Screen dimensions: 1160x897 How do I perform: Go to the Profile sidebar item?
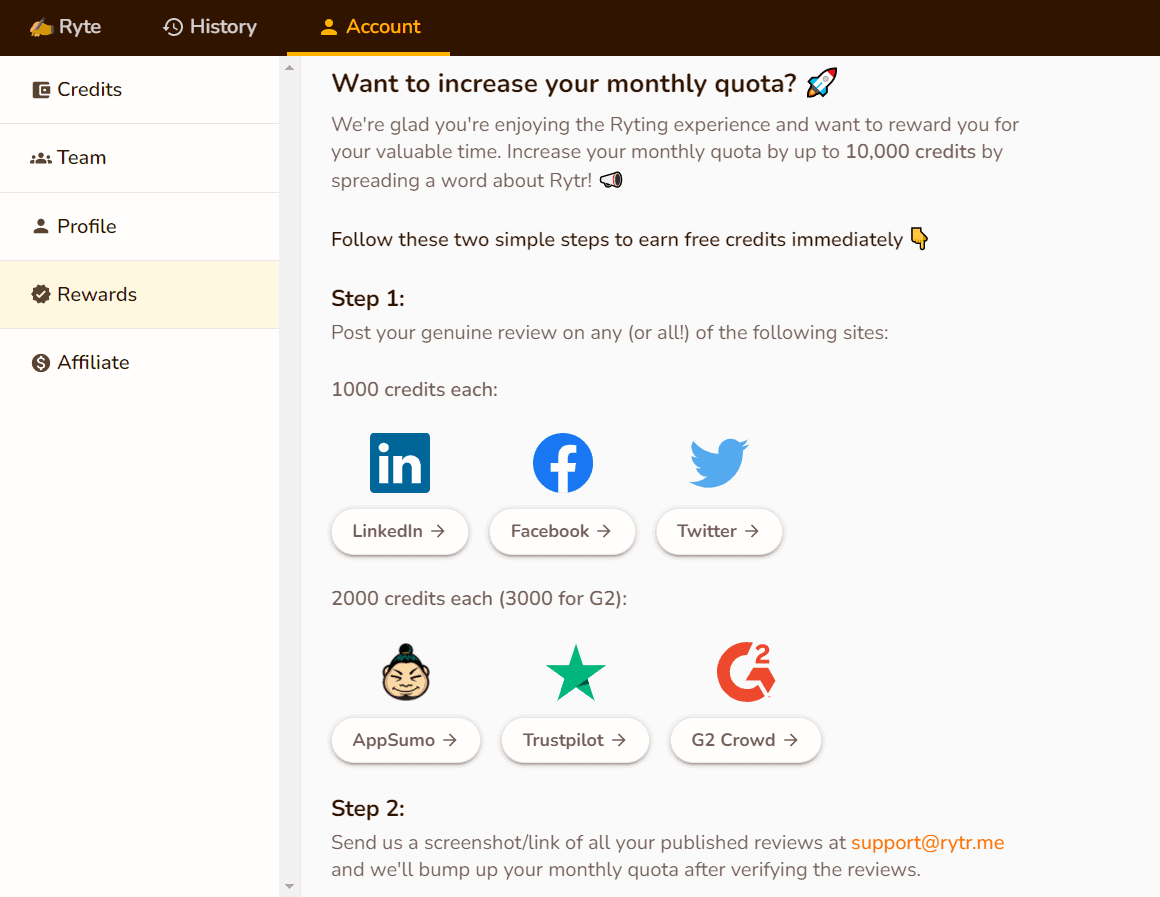point(87,226)
